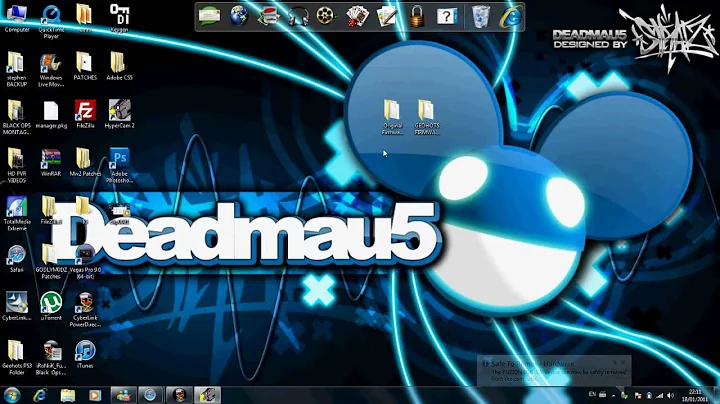The image size is (720, 404).
Task: Click the question mark help dock icon
Action: 446,17
